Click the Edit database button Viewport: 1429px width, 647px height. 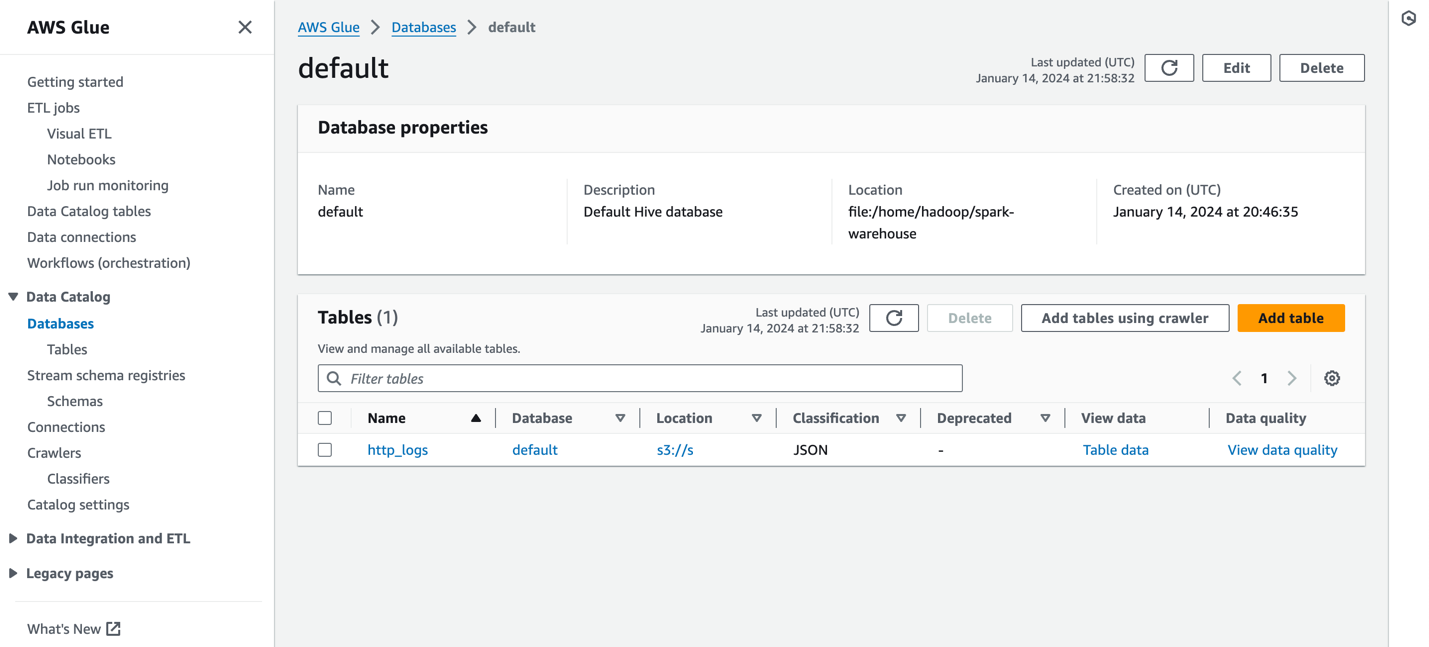tap(1236, 68)
